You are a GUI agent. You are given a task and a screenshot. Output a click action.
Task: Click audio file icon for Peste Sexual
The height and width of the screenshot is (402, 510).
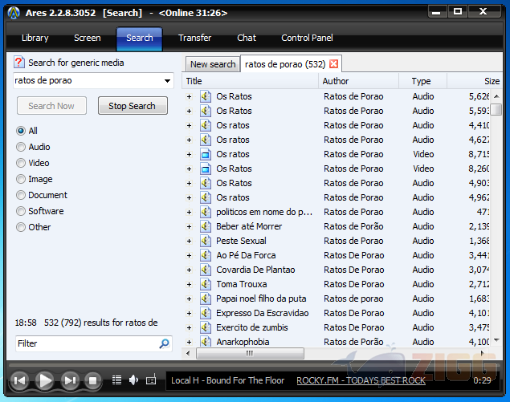click(x=206, y=241)
